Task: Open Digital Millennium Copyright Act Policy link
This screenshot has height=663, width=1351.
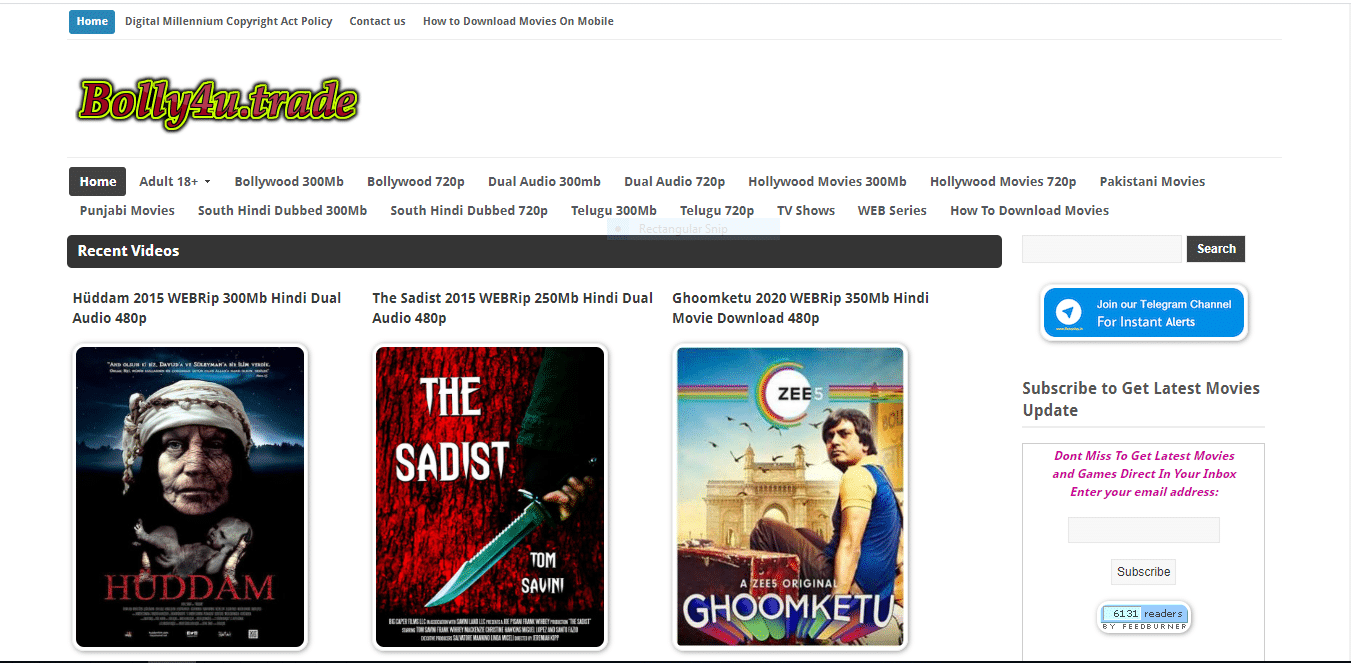Action: click(x=229, y=21)
